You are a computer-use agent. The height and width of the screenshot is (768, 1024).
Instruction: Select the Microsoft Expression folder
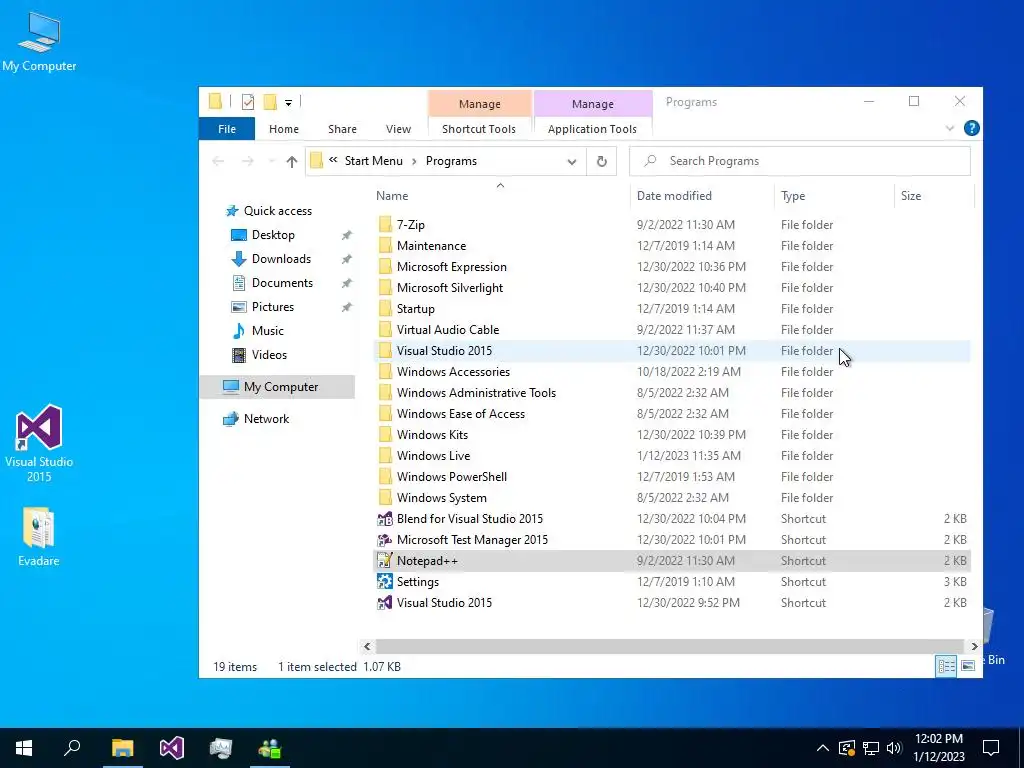point(671,266)
